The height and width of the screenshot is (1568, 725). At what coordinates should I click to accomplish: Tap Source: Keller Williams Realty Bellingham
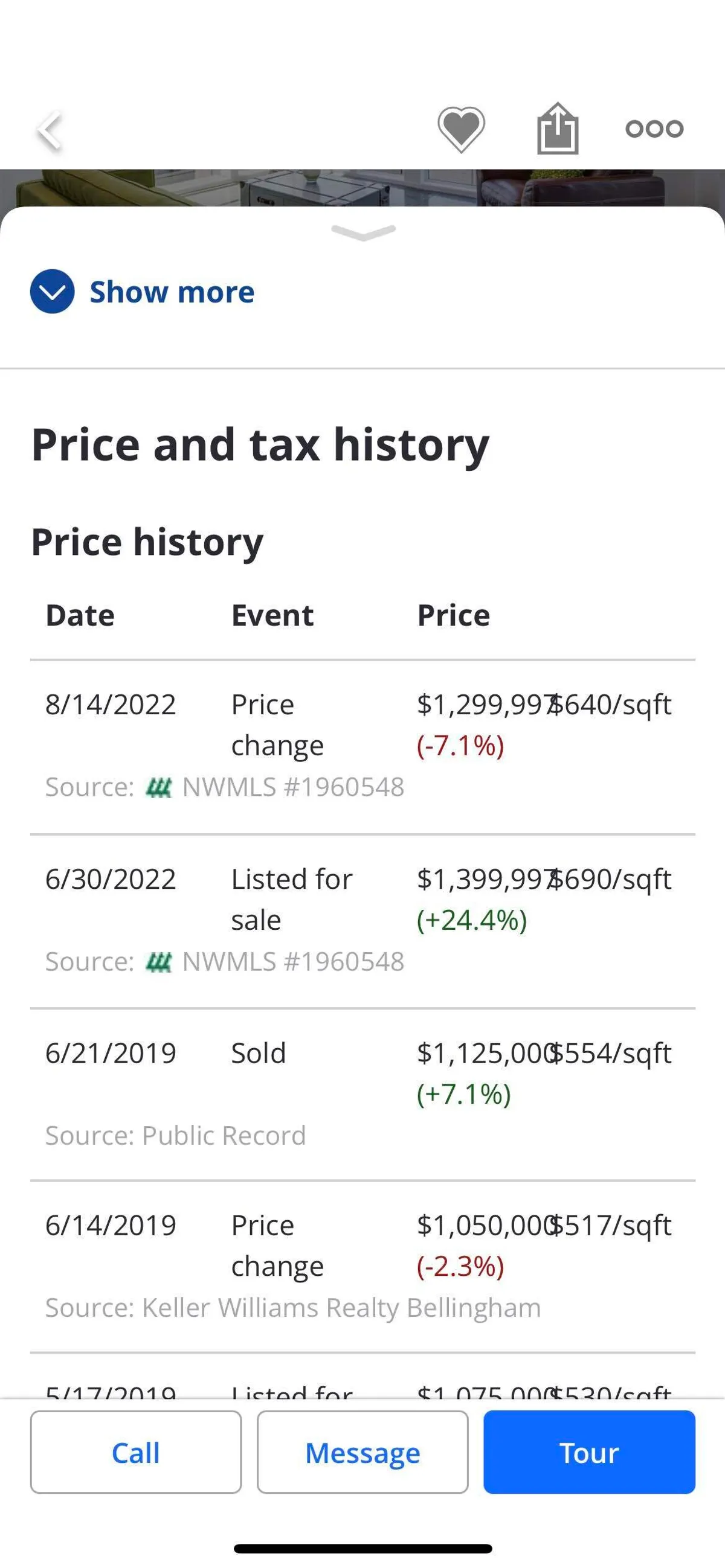293,1308
